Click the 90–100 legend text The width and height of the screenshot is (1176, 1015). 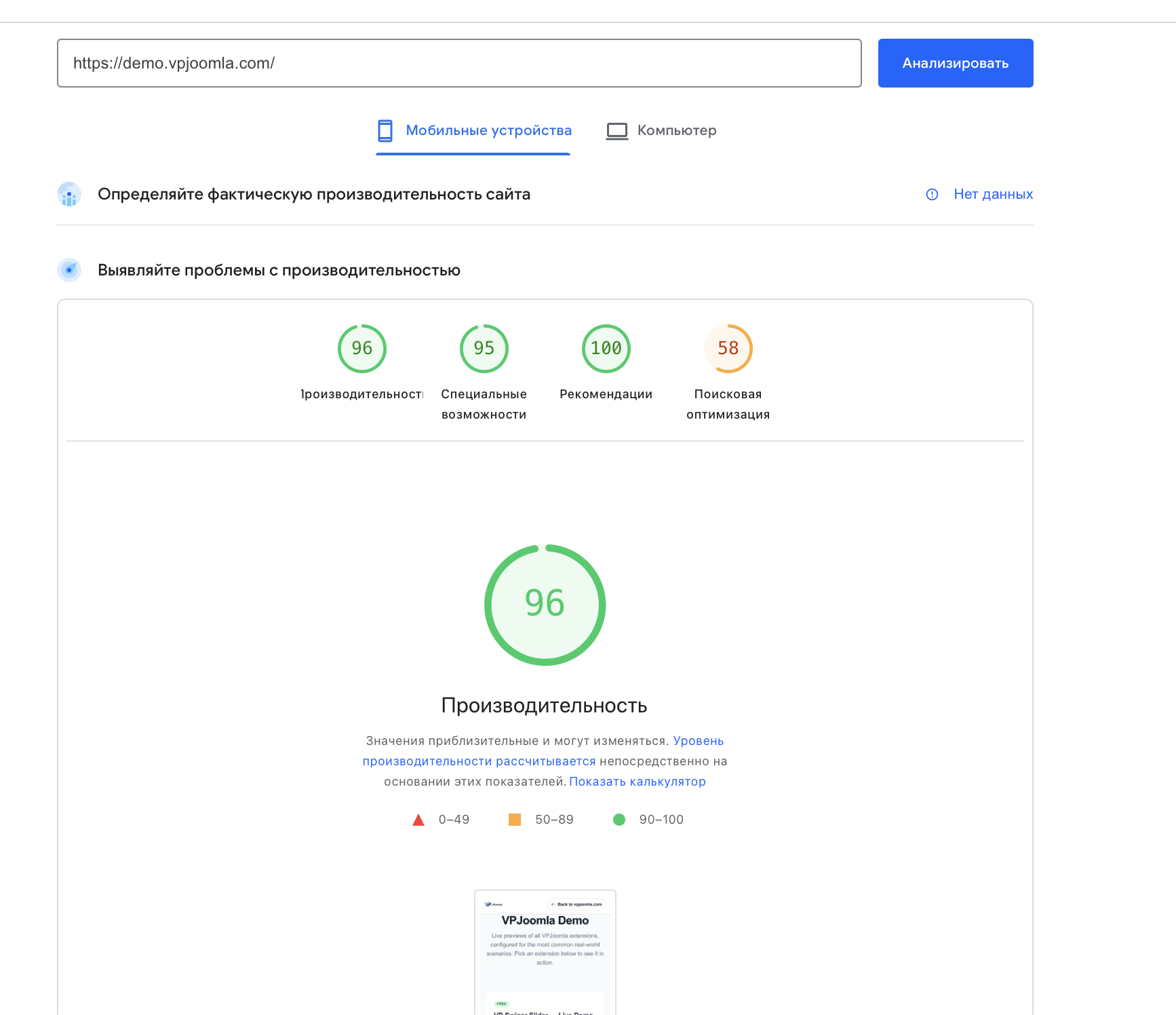661,820
